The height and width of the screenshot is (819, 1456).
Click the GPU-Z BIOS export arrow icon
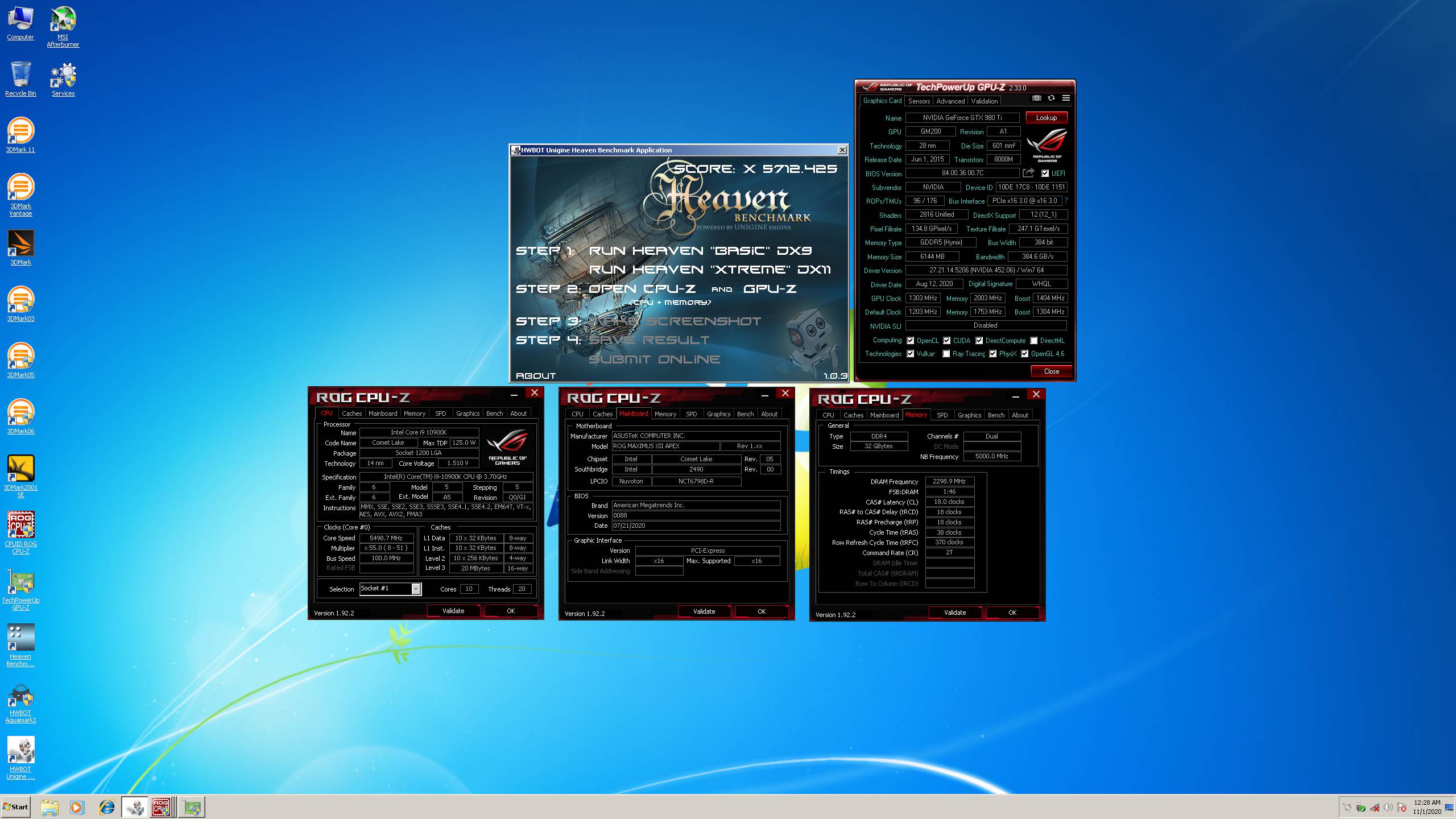coord(1028,173)
